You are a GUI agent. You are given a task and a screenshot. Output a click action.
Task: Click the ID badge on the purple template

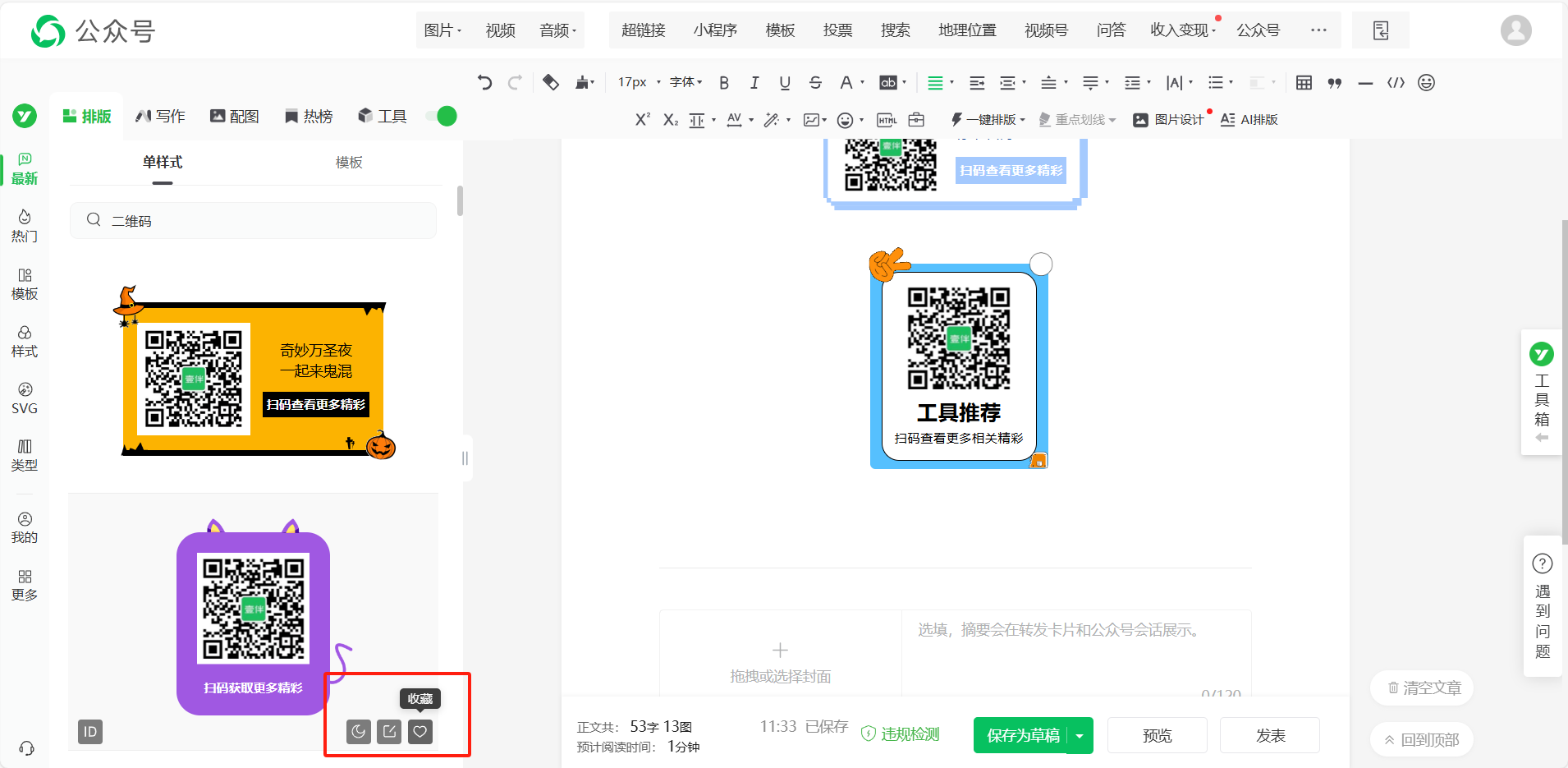point(90,732)
